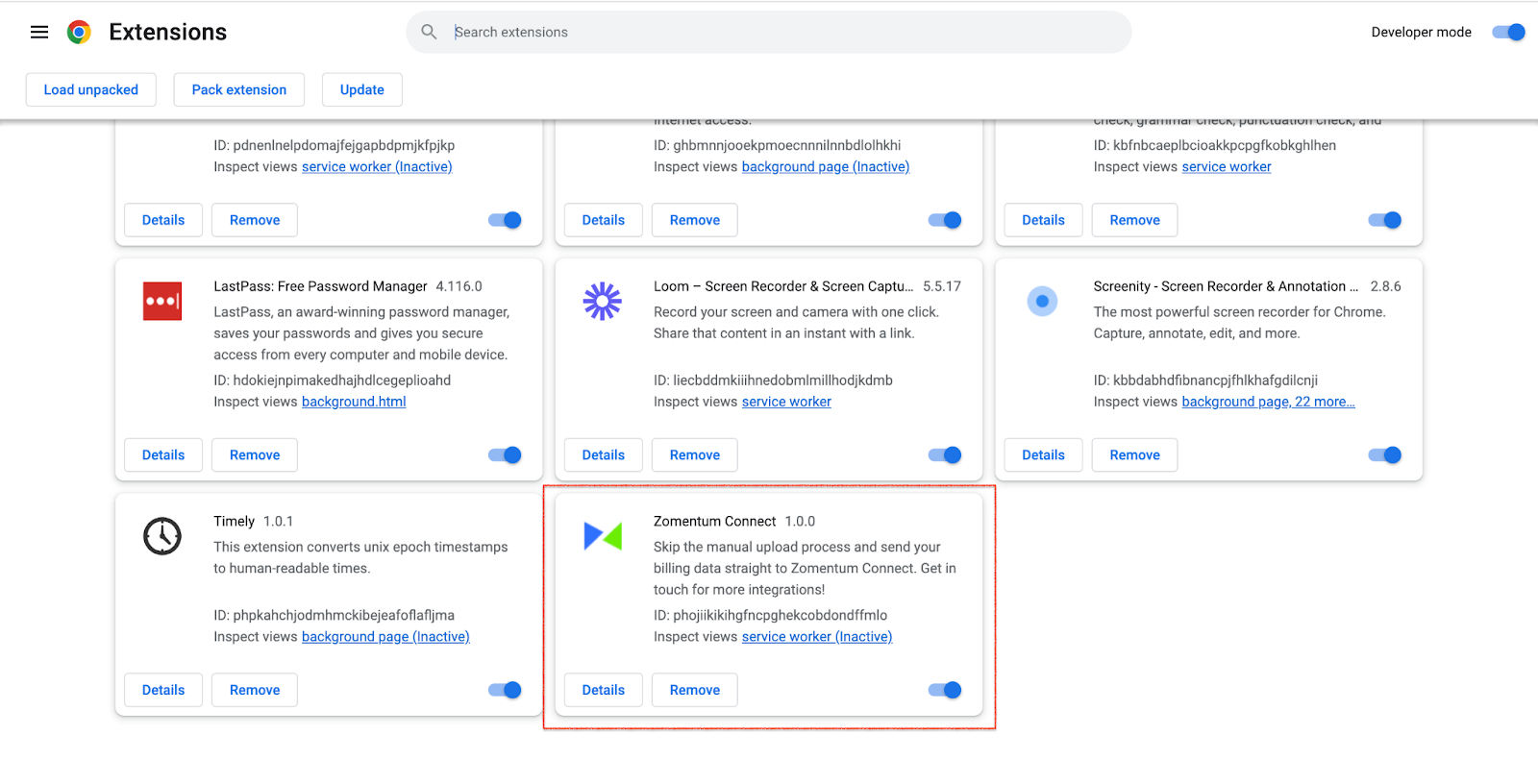Open service worker link for kbfnbcaeplbcioakkpcpgfkobkghlhen

pos(1227,167)
